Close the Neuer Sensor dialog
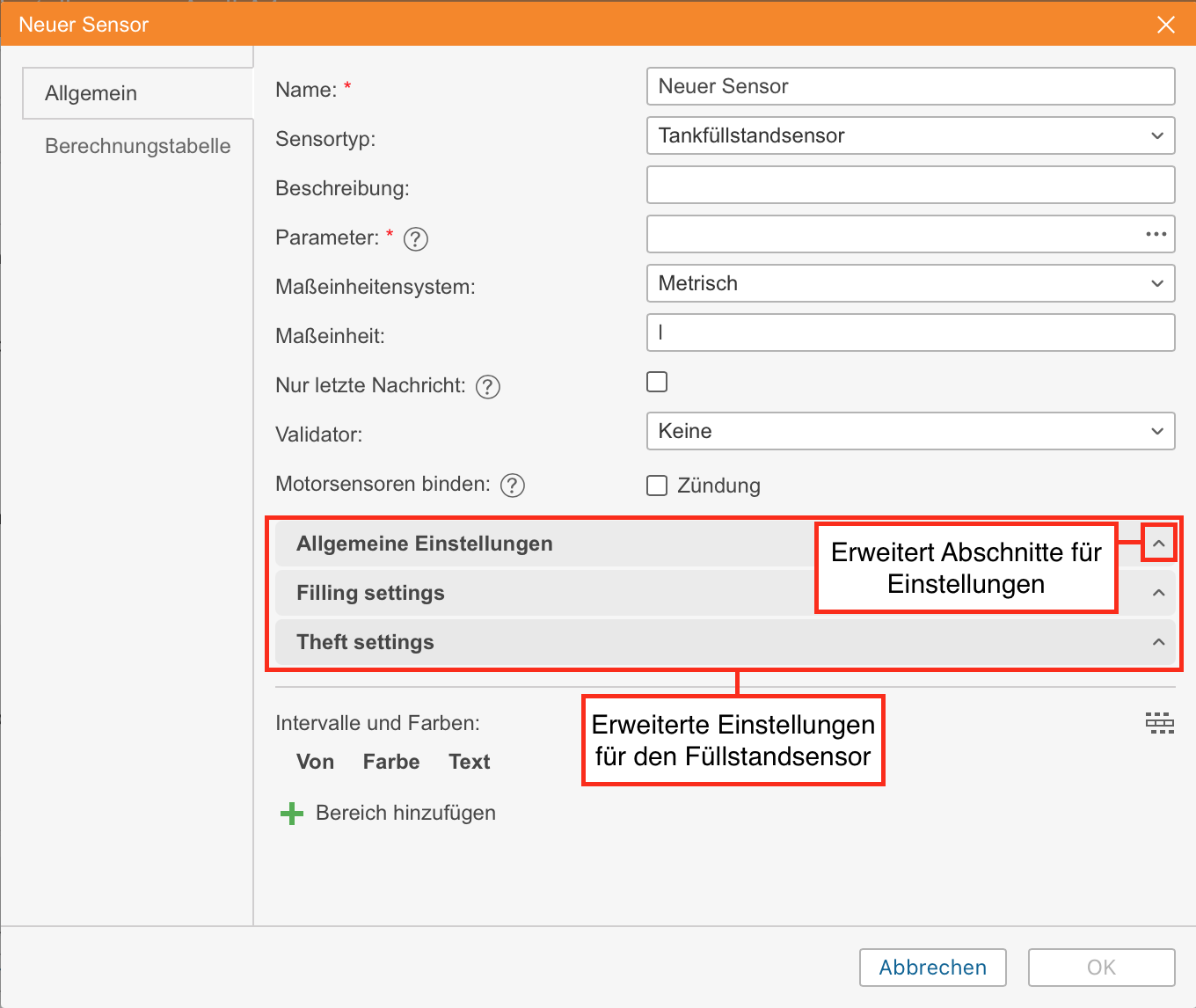Image resolution: width=1196 pixels, height=1008 pixels. (x=1165, y=25)
